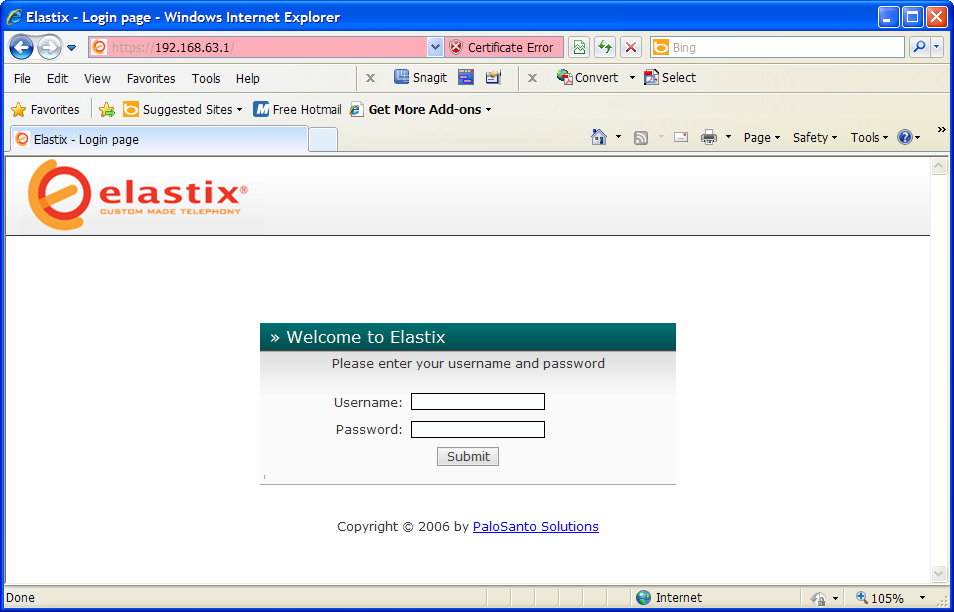Stop loading with the red X icon
This screenshot has height=612, width=954.
click(x=631, y=47)
